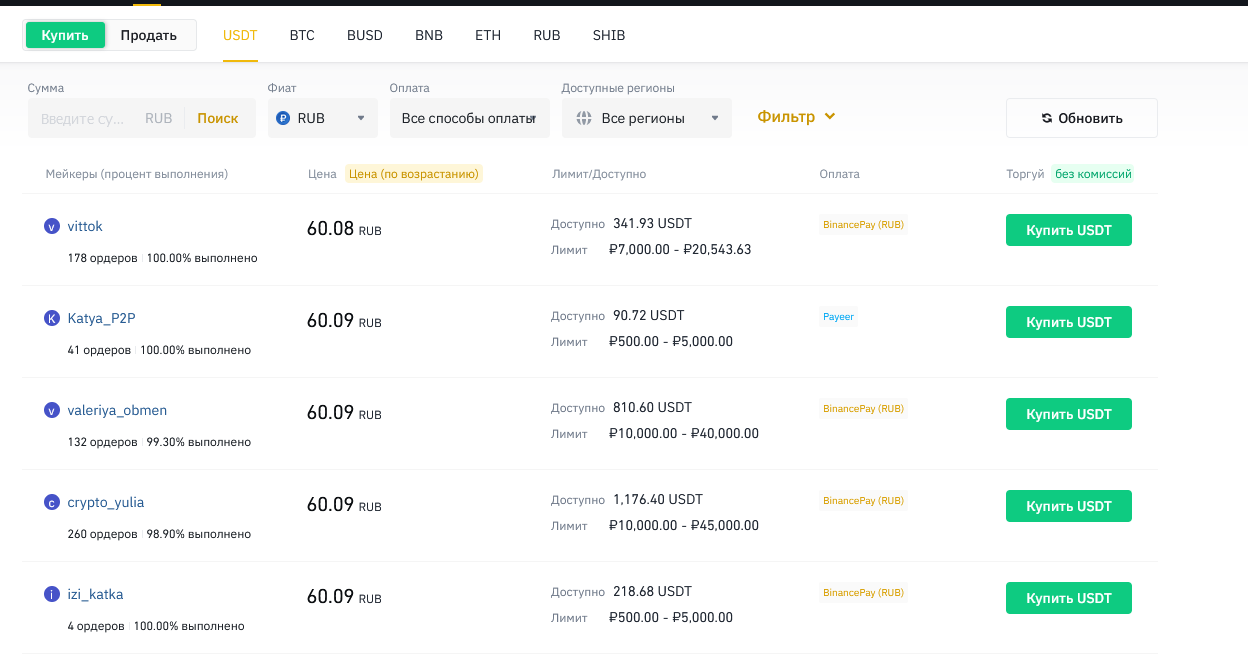The height and width of the screenshot is (662, 1248).
Task: Open vittok's maker profile link
Action: coord(85,227)
